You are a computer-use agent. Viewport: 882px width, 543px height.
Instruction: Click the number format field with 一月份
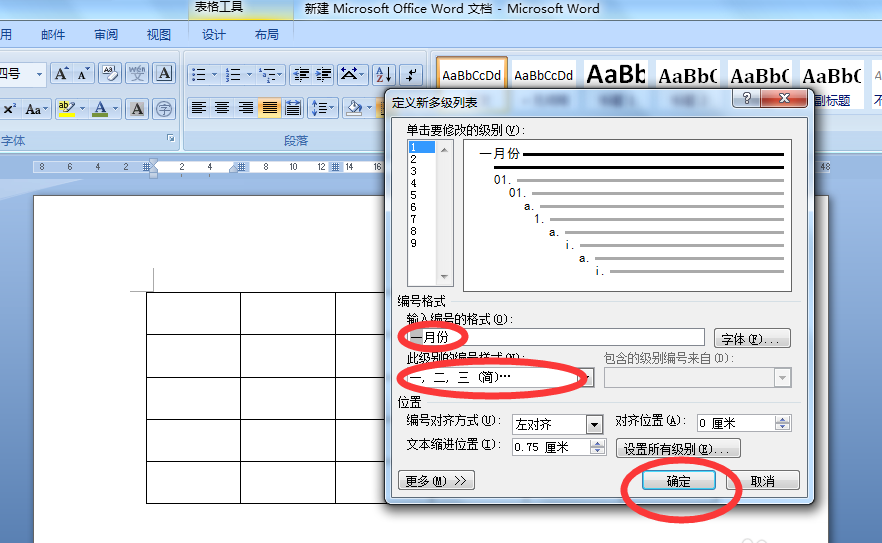click(x=555, y=337)
